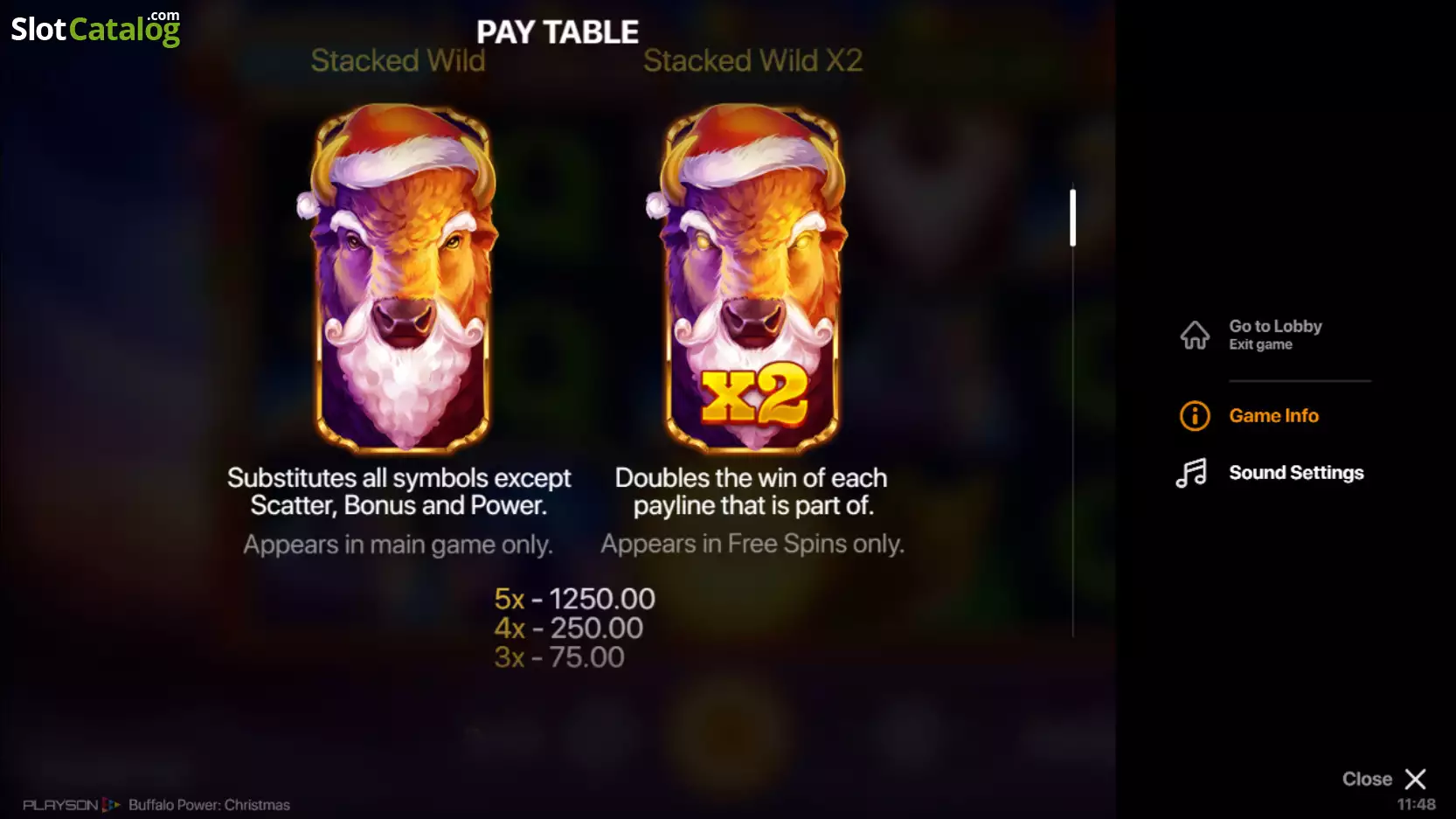Image resolution: width=1456 pixels, height=819 pixels.
Task: Select the Game Info menu item
Action: click(x=1273, y=416)
